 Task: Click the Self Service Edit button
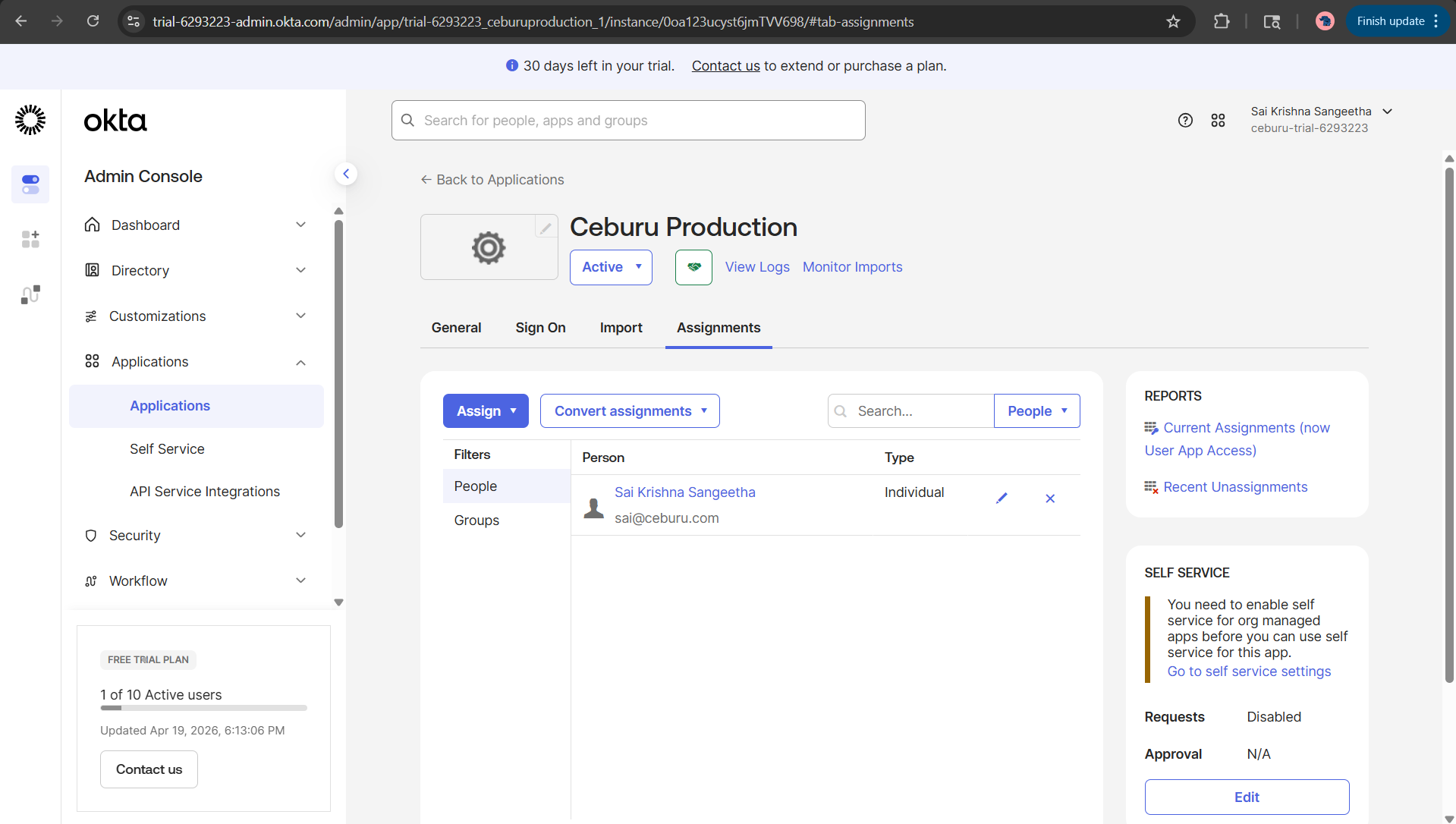1247,797
